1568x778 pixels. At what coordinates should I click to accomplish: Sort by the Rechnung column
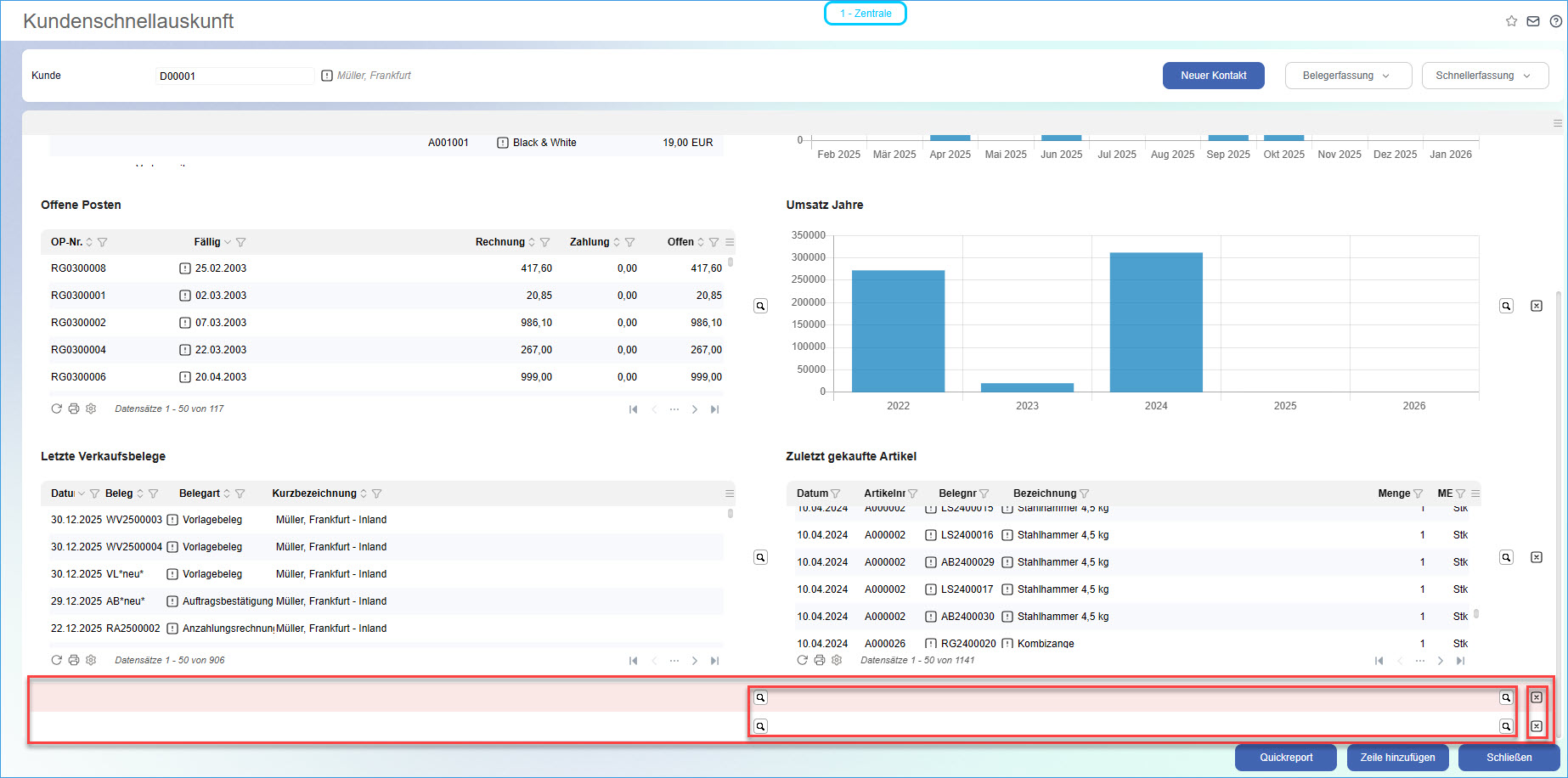point(532,242)
